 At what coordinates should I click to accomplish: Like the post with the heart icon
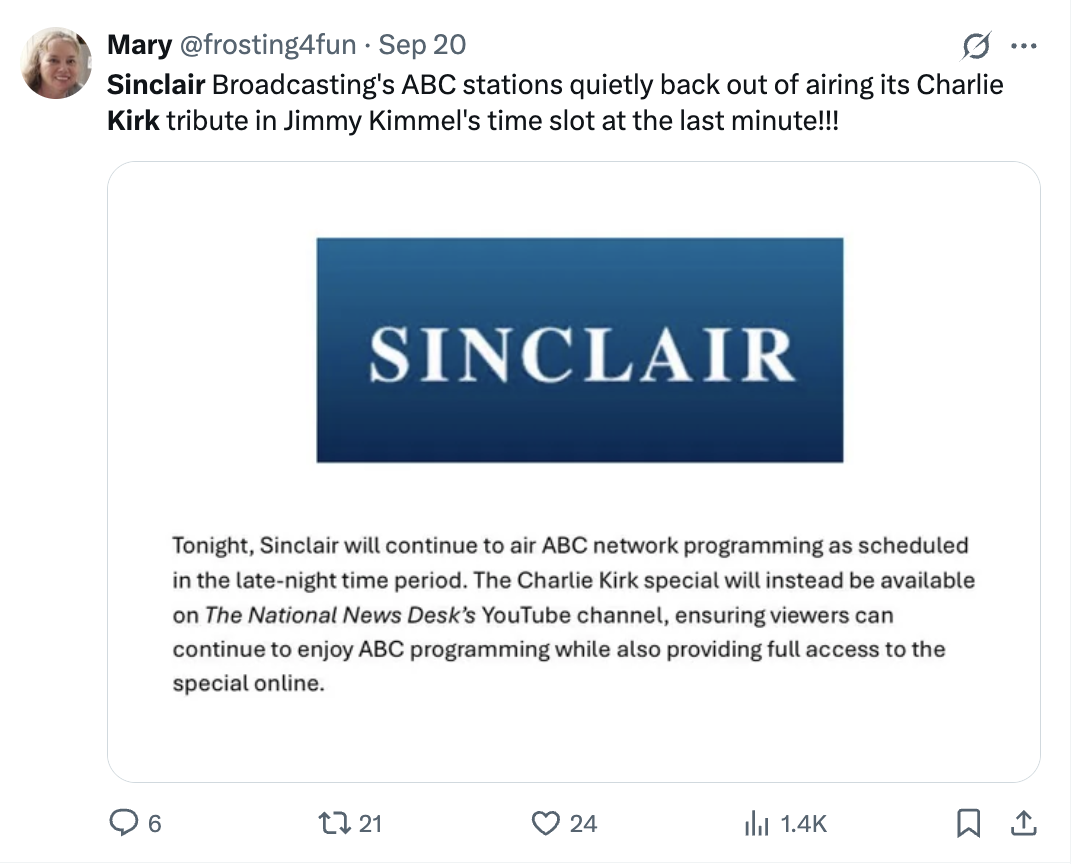point(545,823)
